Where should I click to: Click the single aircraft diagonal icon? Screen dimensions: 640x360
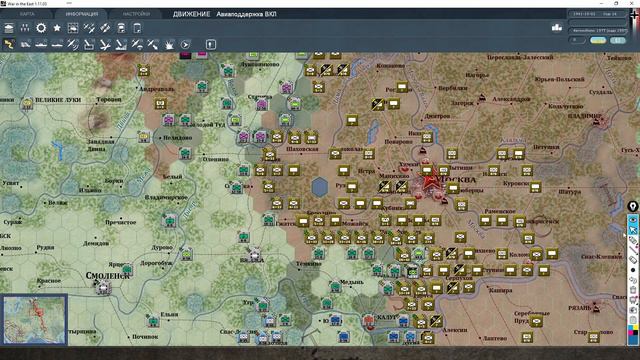coord(105,28)
